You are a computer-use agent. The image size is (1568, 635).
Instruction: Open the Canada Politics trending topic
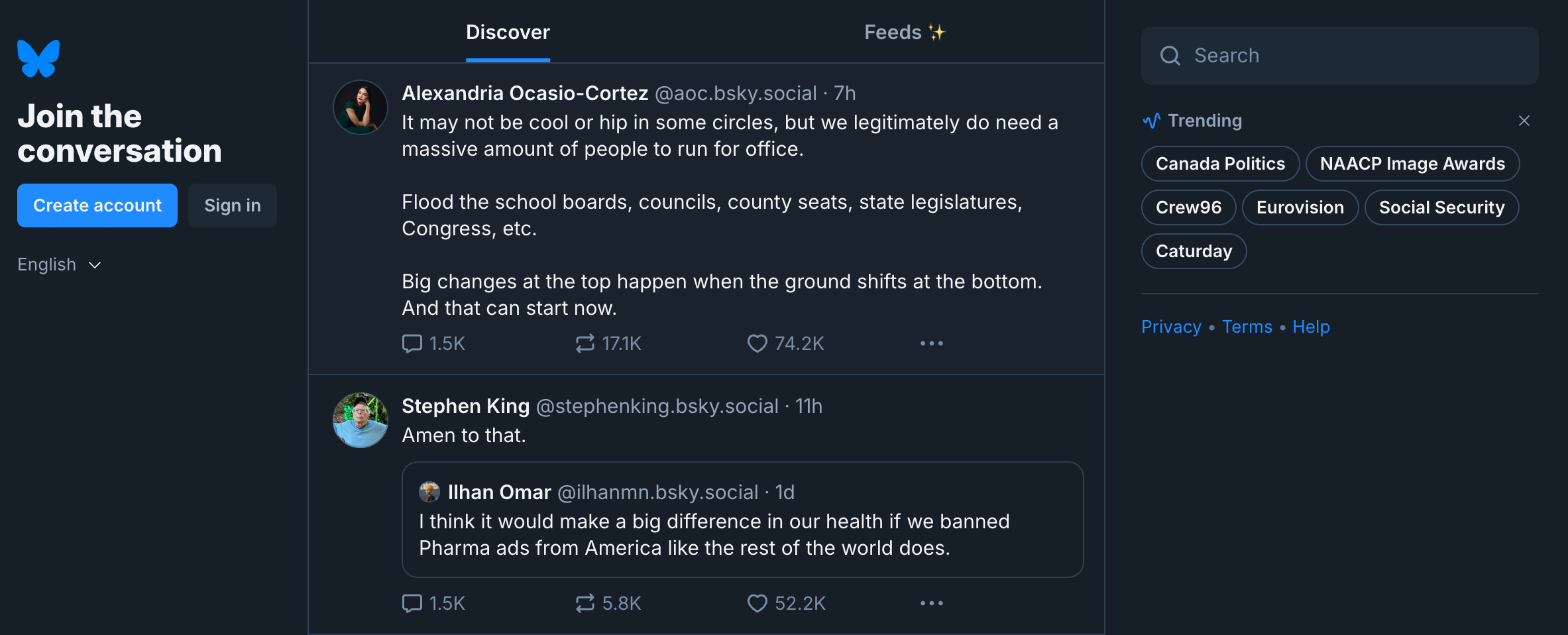(1219, 164)
